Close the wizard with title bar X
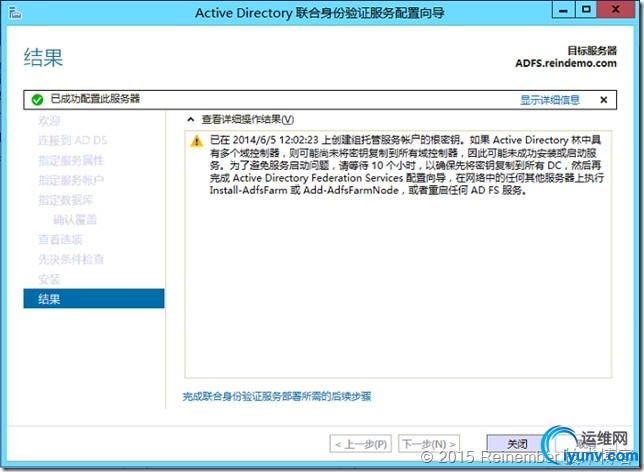 click(615, 9)
